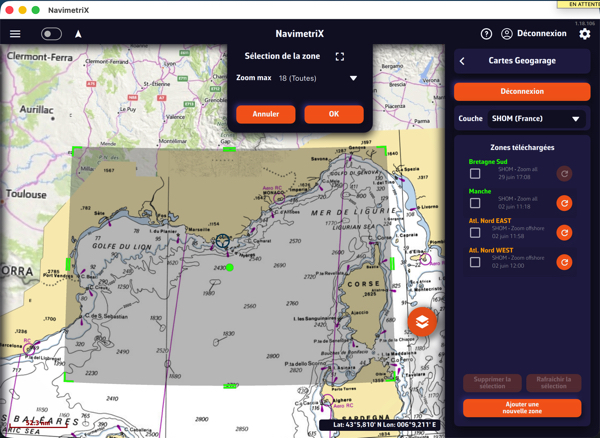The height and width of the screenshot is (438, 600).
Task: Toggle the switch in the top bar
Action: tap(51, 34)
